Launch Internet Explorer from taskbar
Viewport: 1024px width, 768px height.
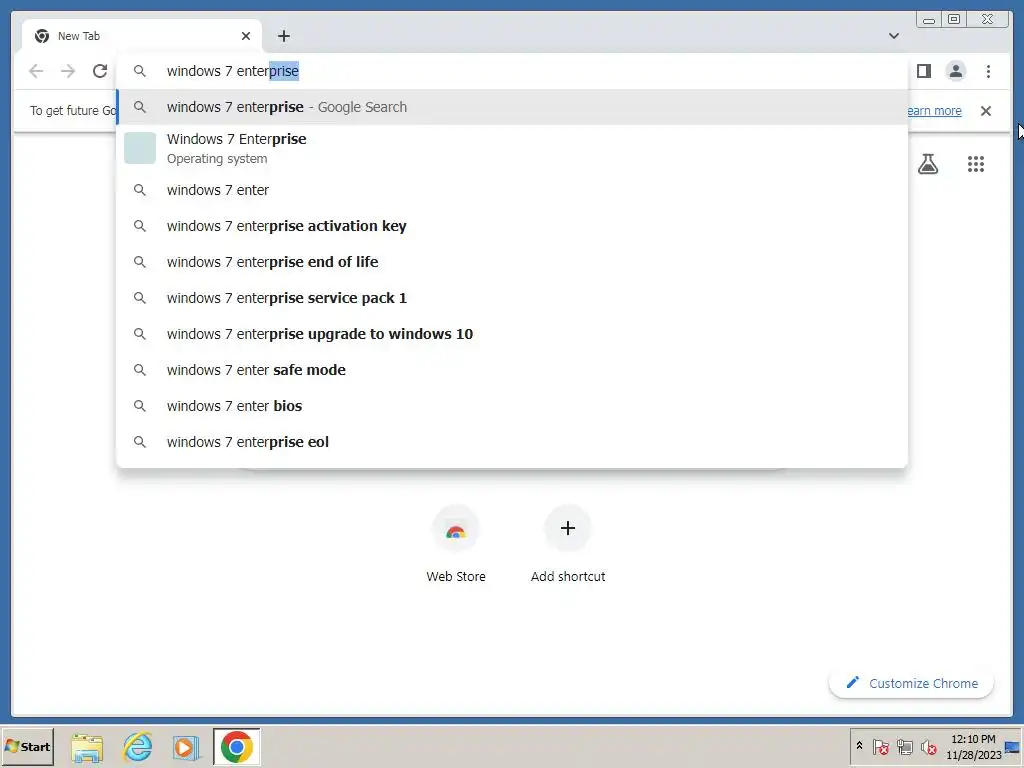click(138, 747)
